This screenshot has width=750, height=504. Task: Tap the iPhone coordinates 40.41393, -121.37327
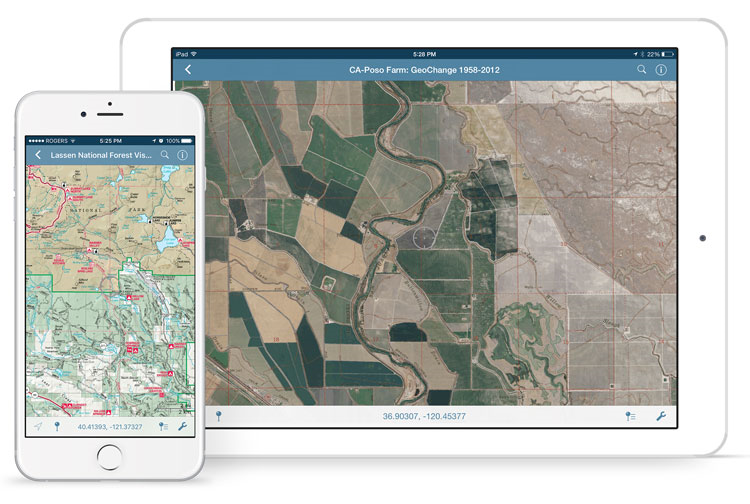tap(110, 427)
